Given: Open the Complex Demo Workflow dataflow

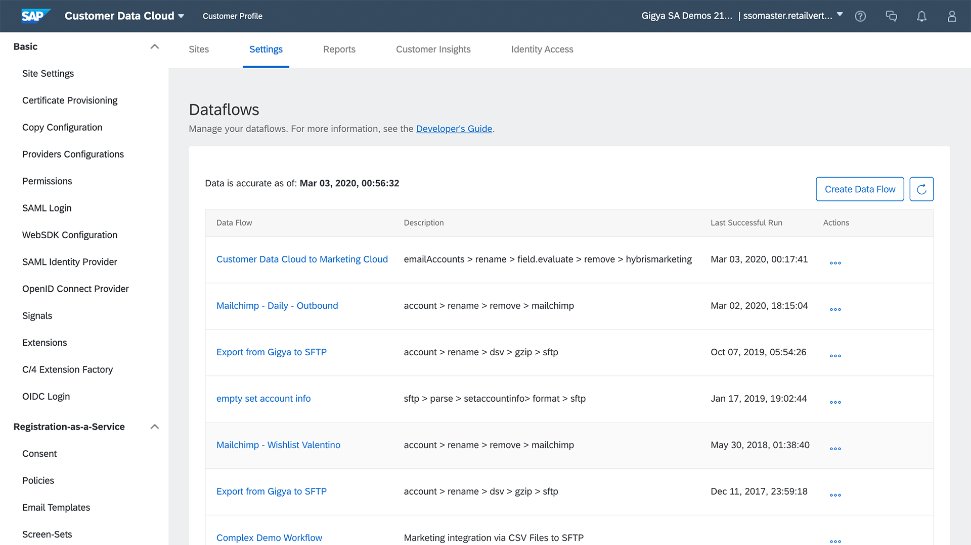Looking at the screenshot, I should (x=269, y=538).
